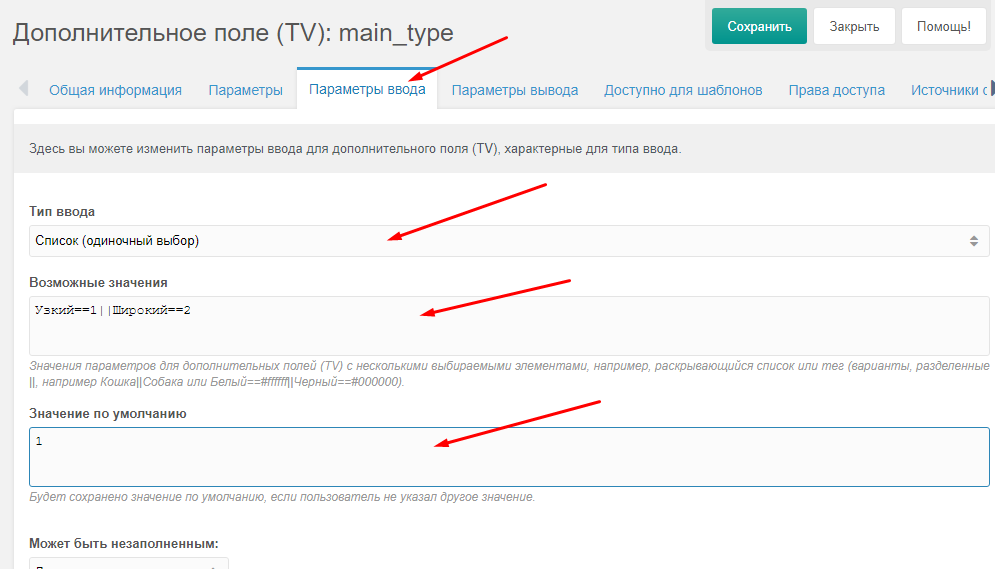The image size is (995, 569).
Task: Open the Может быть незаполненным dropdown
Action: 128,563
